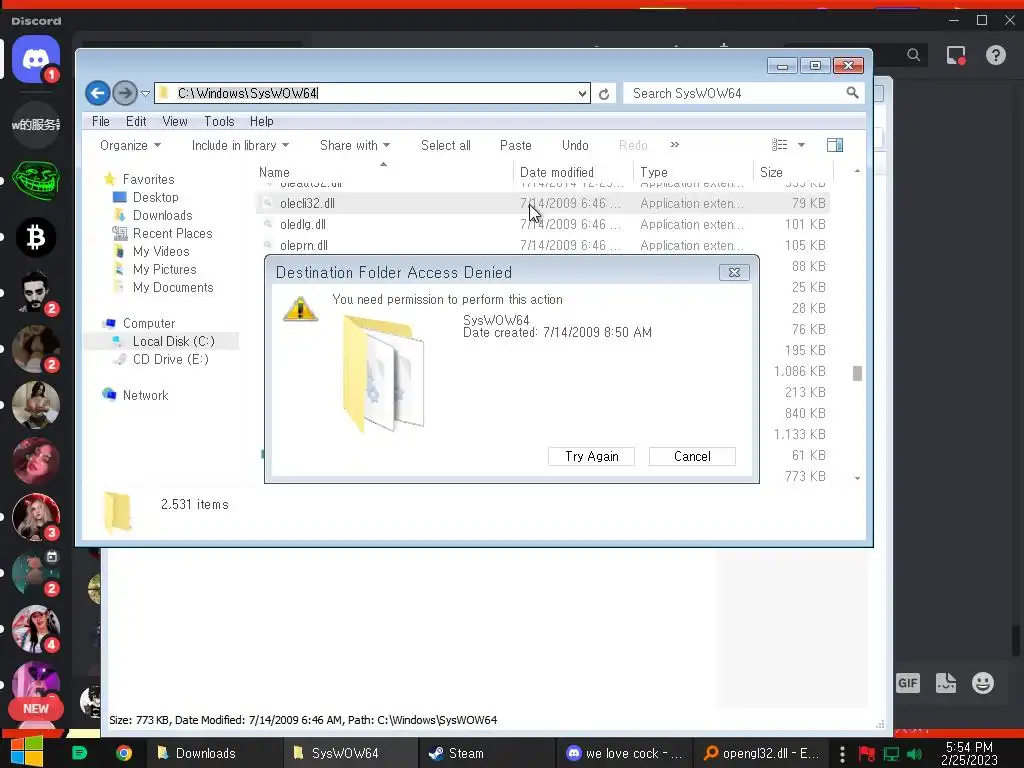This screenshot has height=768, width=1024.
Task: Click Cancel in the access denied dialog
Action: (x=692, y=456)
